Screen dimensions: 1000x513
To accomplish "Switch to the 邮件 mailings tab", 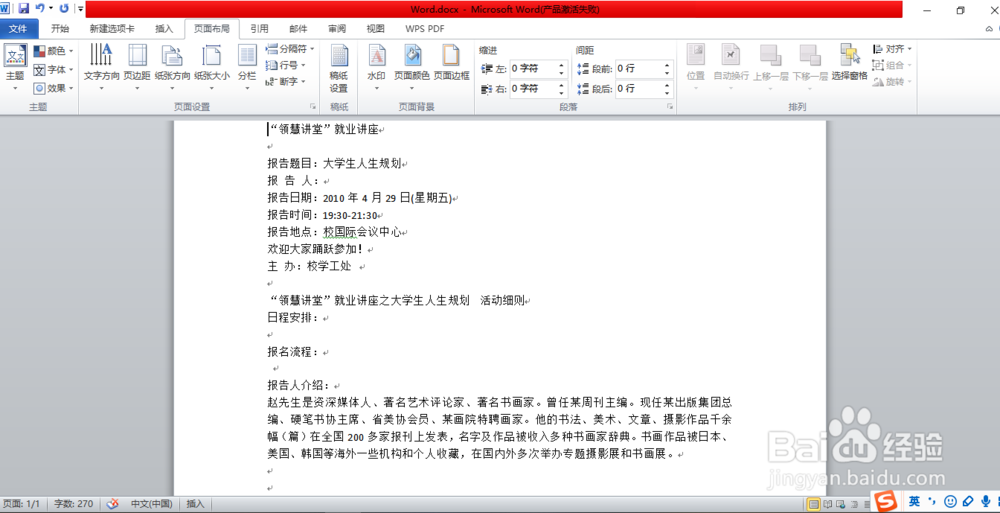I will click(298, 29).
